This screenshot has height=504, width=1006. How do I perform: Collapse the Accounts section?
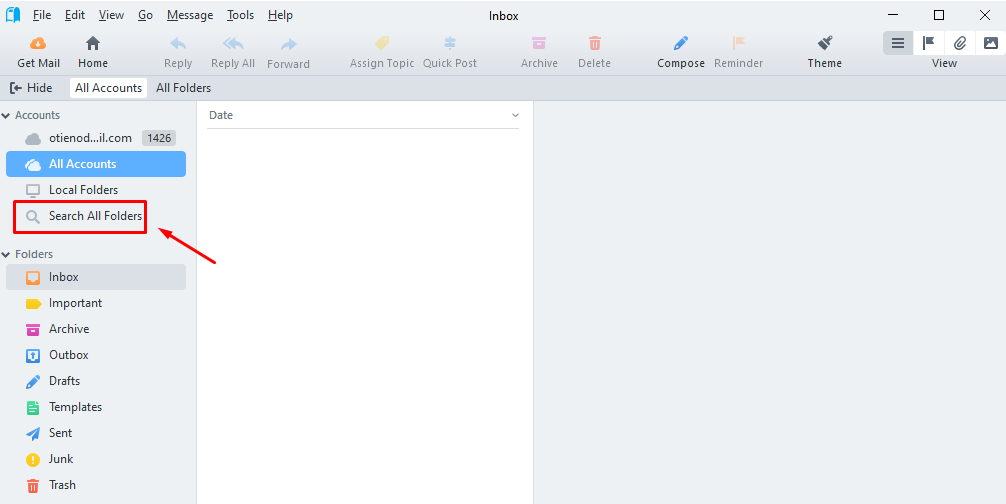[6, 115]
